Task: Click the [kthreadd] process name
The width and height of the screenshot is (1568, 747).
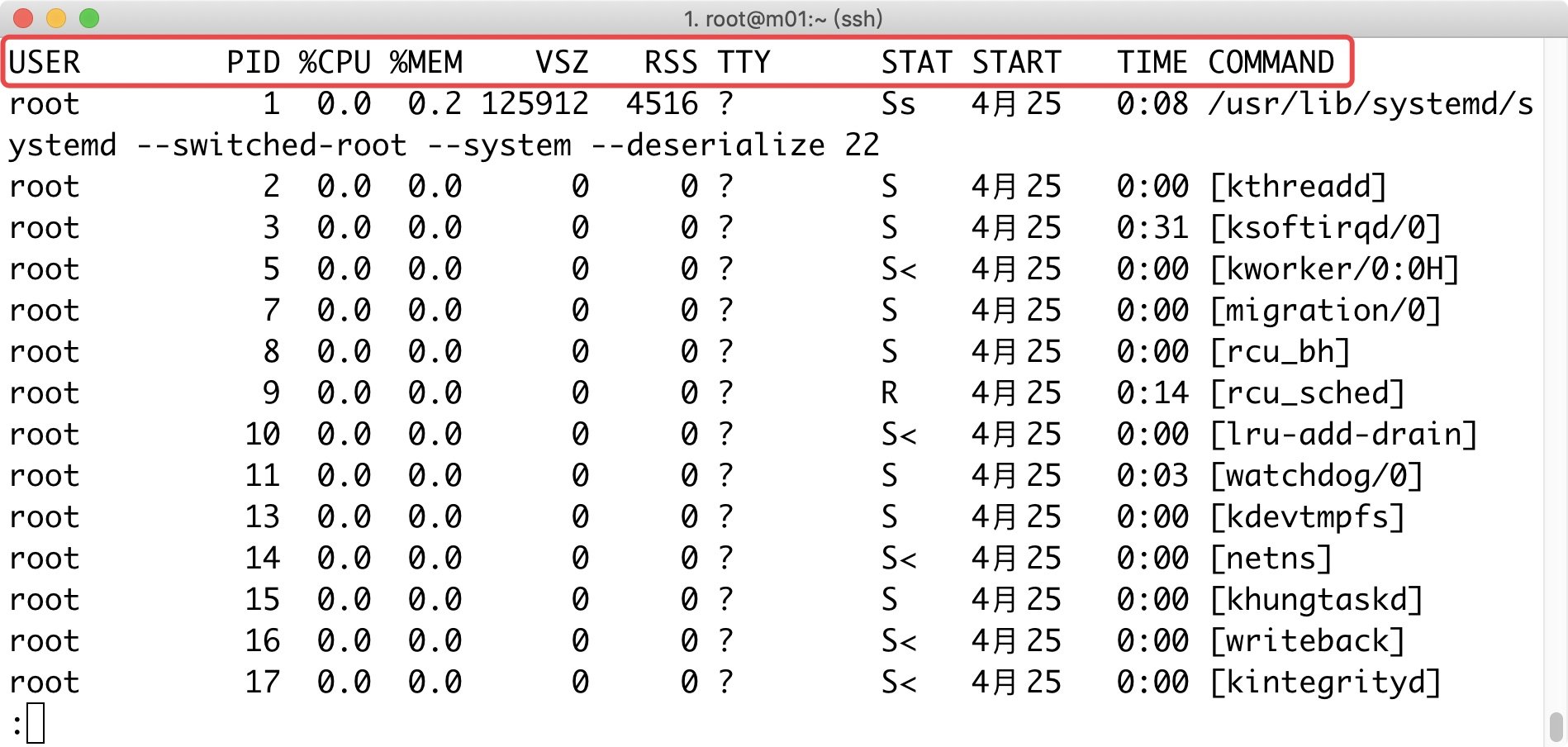Action: [x=1299, y=187]
